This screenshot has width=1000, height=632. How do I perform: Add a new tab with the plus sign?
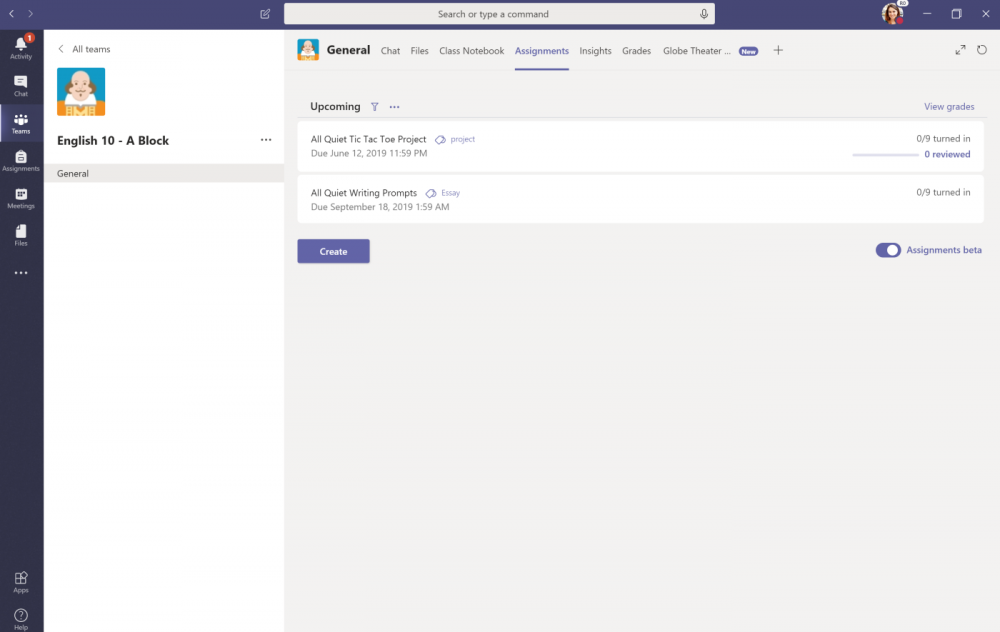point(778,50)
